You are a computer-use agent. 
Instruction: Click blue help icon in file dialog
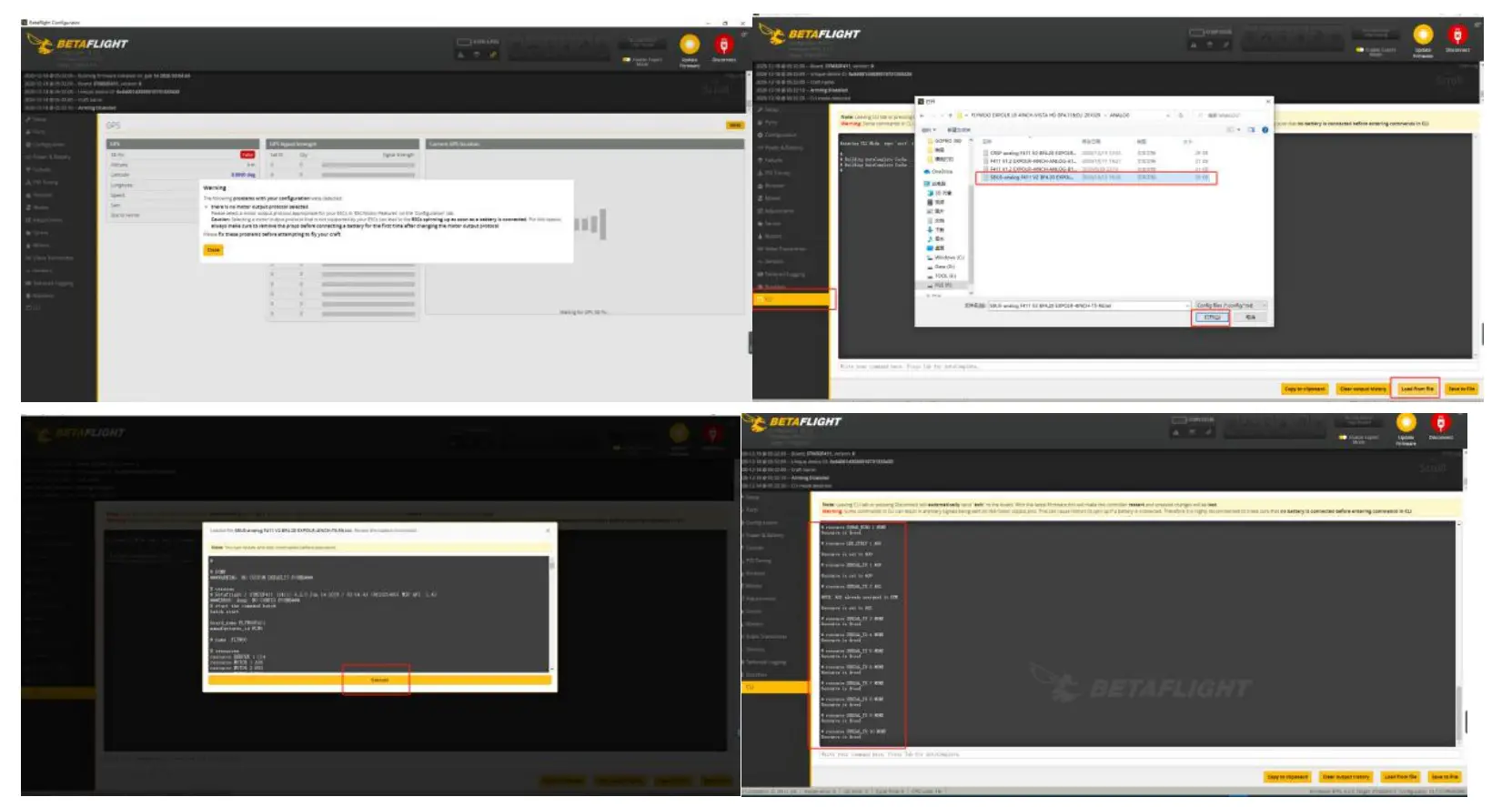point(1265,130)
